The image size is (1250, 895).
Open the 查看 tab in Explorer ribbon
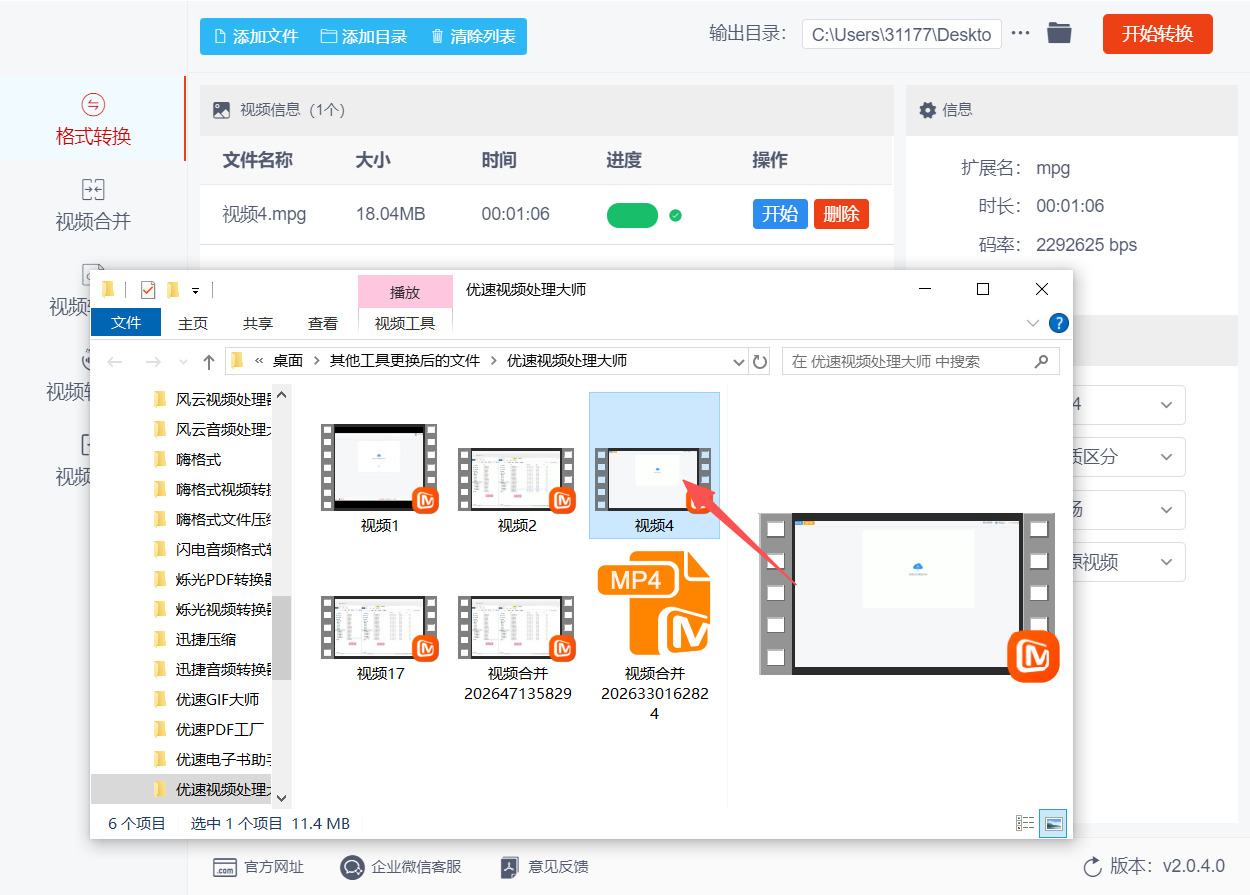(323, 323)
